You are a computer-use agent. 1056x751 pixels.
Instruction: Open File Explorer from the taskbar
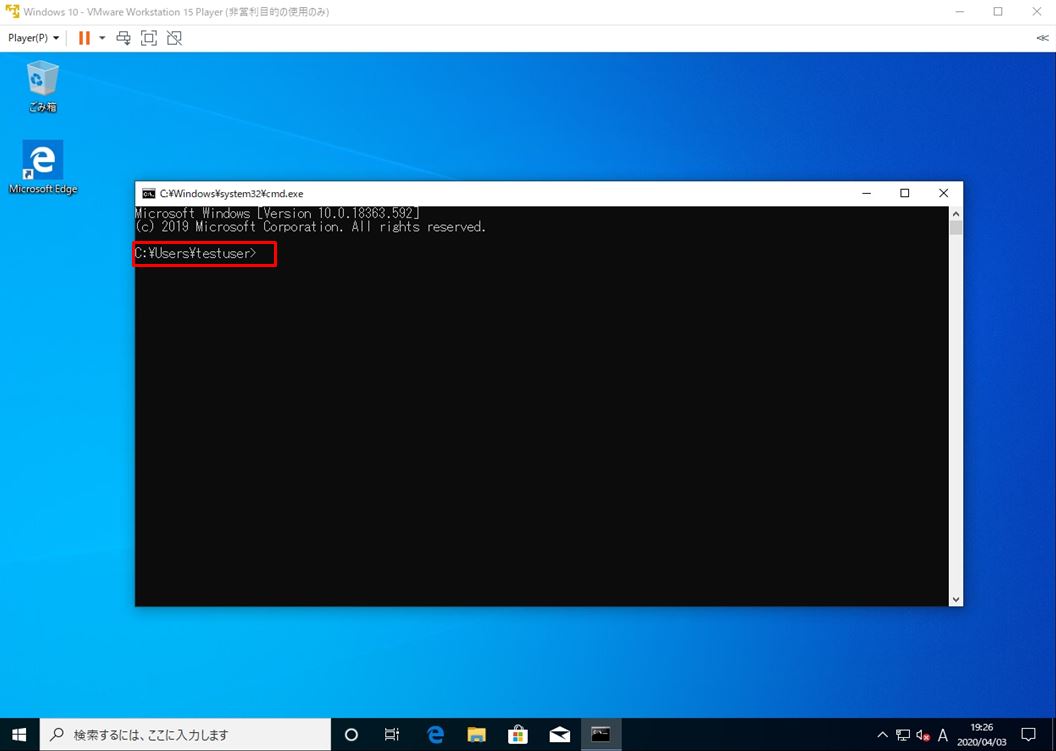[x=476, y=734]
